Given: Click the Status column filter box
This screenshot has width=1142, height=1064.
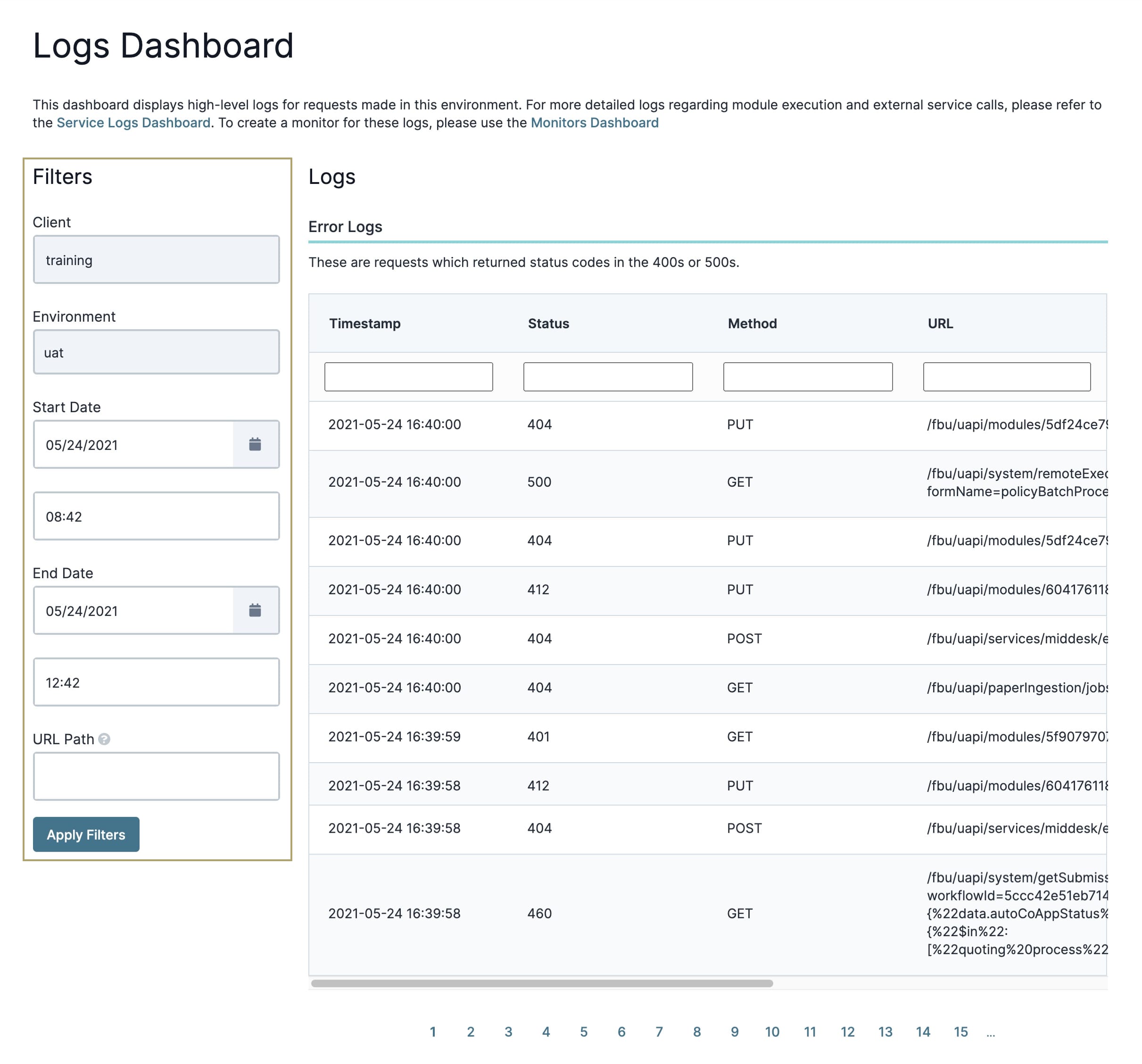Looking at the screenshot, I should coord(608,377).
